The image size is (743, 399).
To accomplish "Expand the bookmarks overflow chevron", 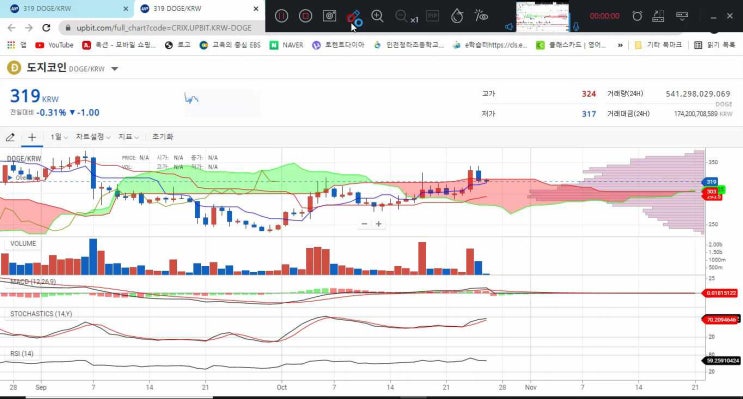I will click(620, 45).
